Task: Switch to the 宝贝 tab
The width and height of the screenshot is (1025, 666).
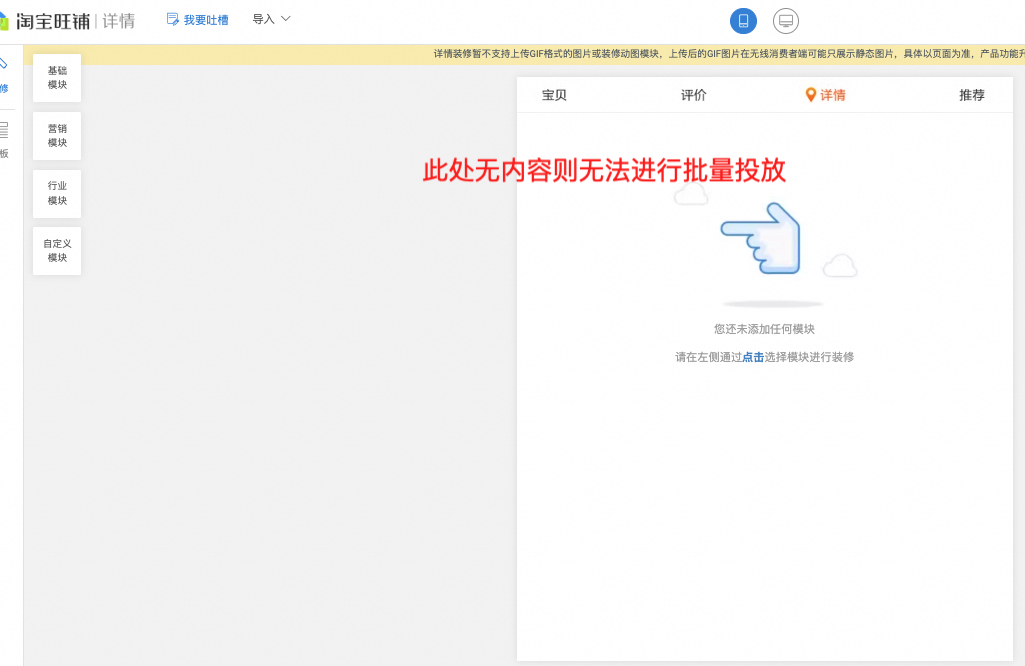Action: pos(554,95)
